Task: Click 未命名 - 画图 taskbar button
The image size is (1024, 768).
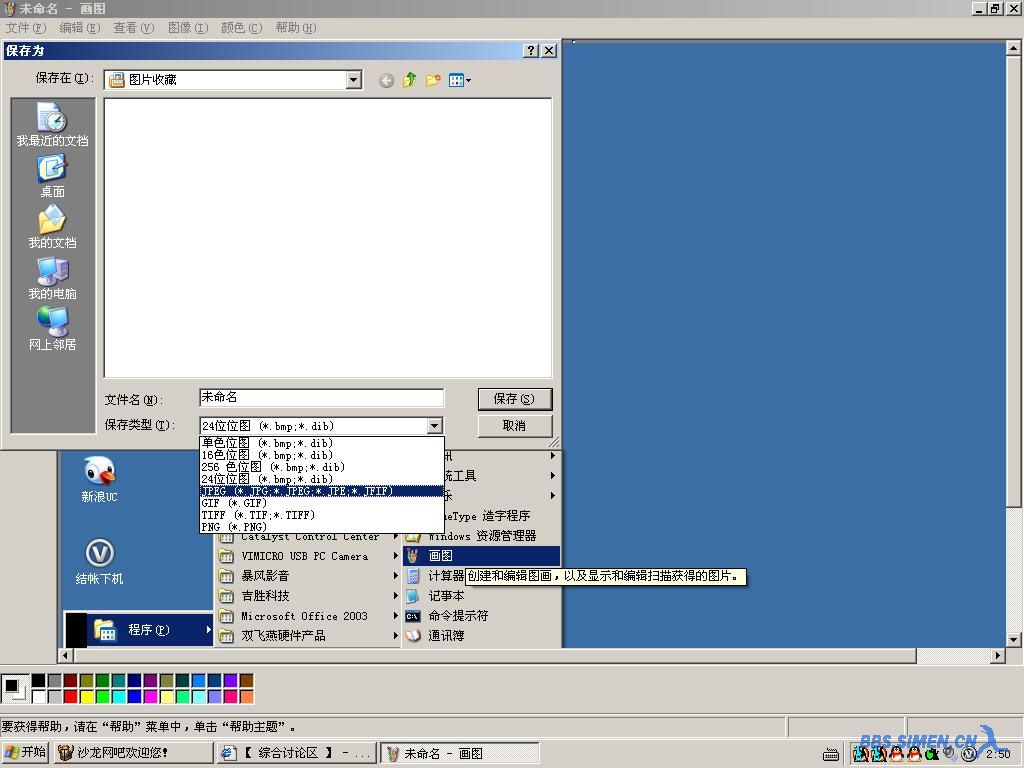Action: [460, 752]
